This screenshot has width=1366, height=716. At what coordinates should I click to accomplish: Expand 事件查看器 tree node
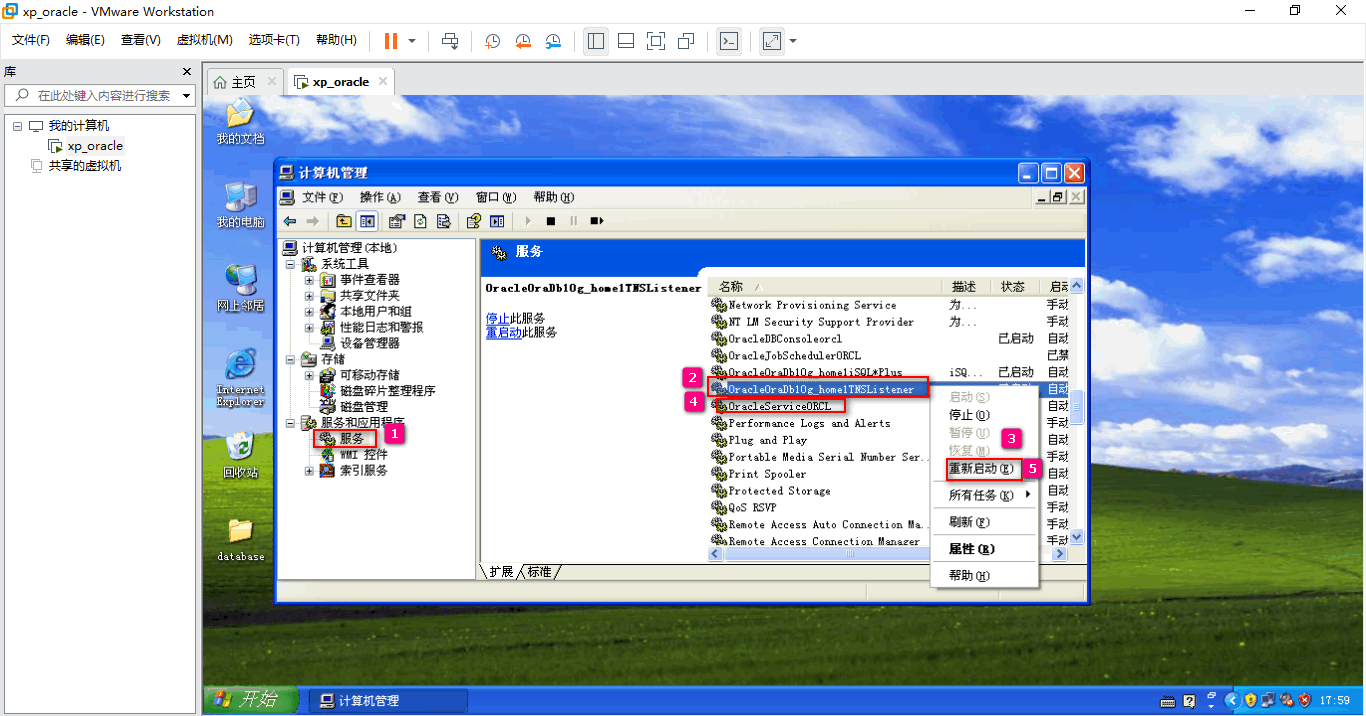coord(309,280)
